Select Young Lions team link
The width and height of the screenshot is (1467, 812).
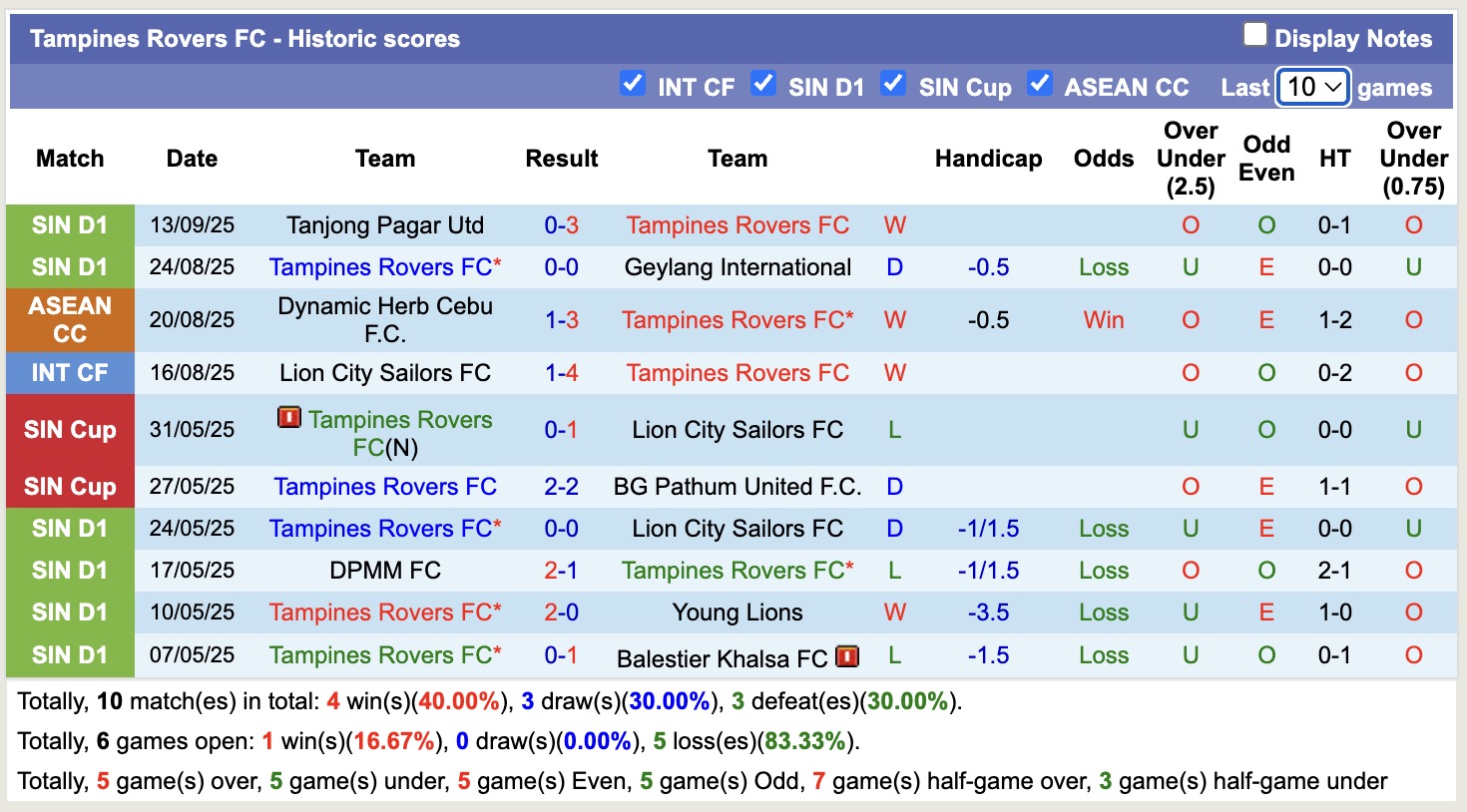coord(737,612)
